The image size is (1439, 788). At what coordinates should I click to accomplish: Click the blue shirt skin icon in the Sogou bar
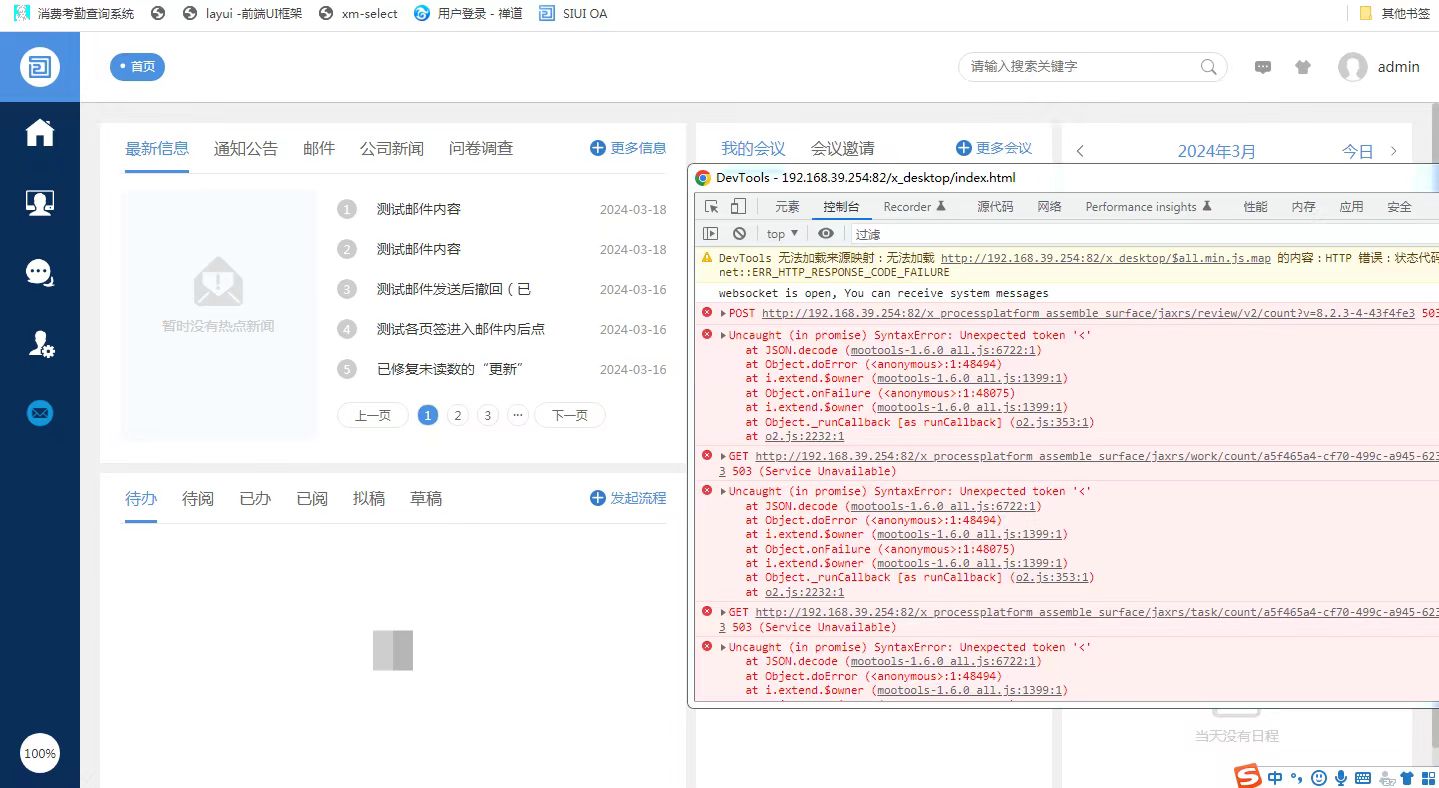tap(1407, 778)
